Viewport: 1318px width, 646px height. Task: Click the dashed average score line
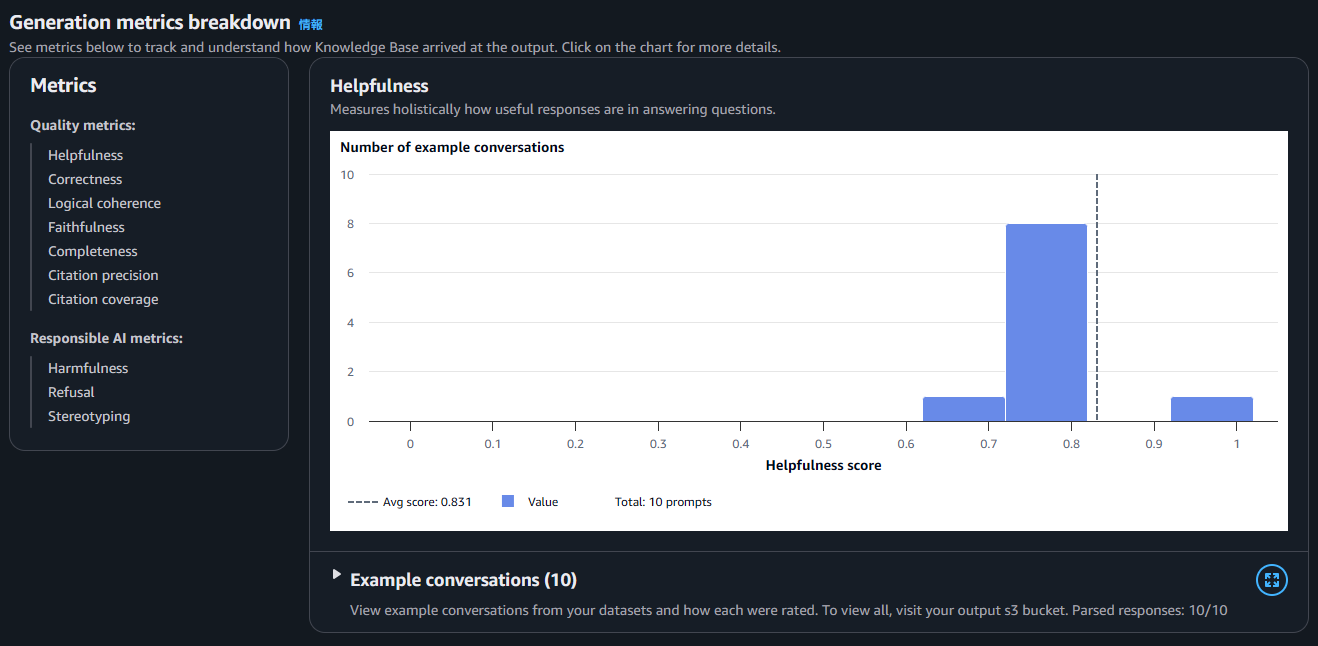[1097, 300]
